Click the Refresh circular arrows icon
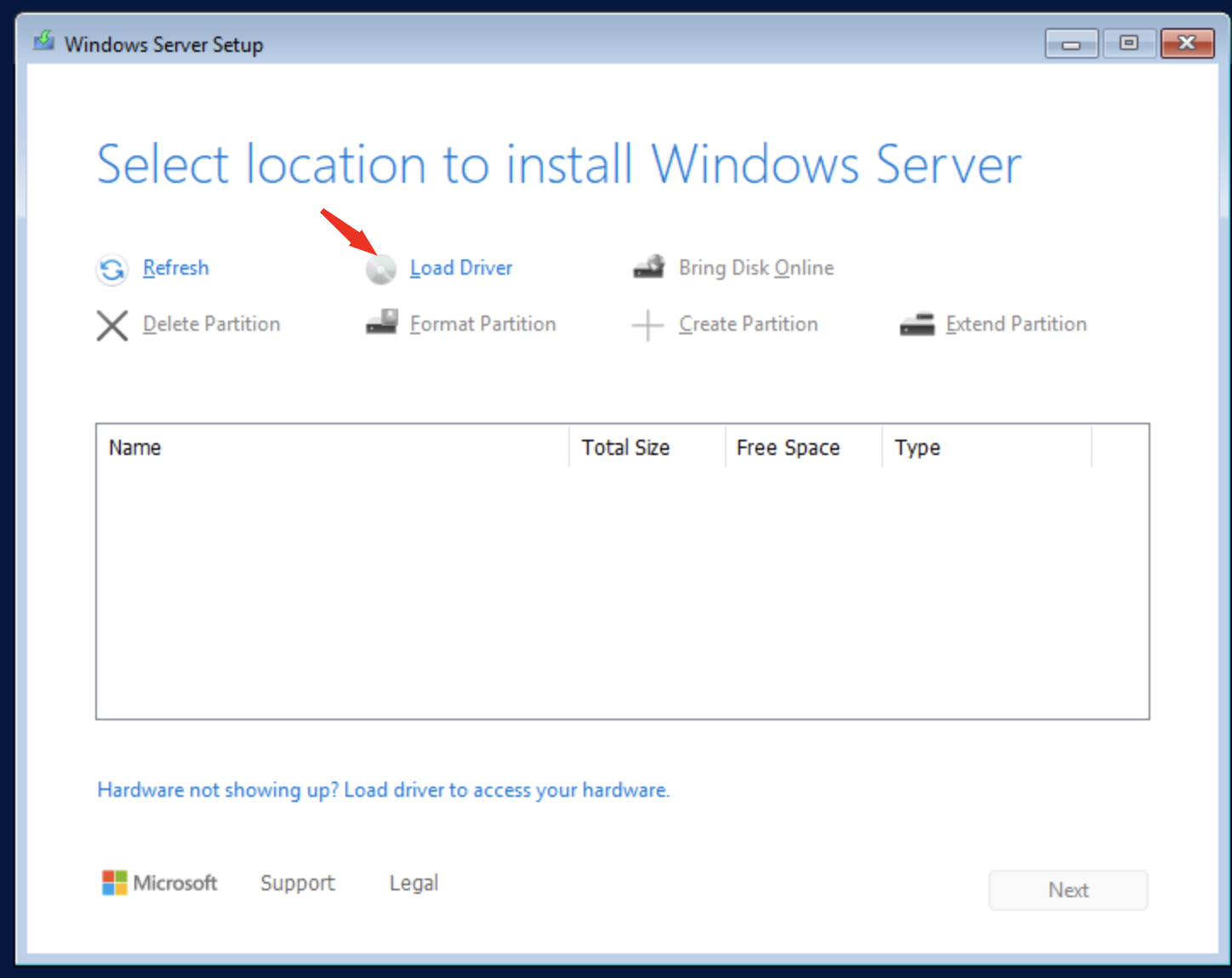This screenshot has height=978, width=1232. tap(111, 270)
